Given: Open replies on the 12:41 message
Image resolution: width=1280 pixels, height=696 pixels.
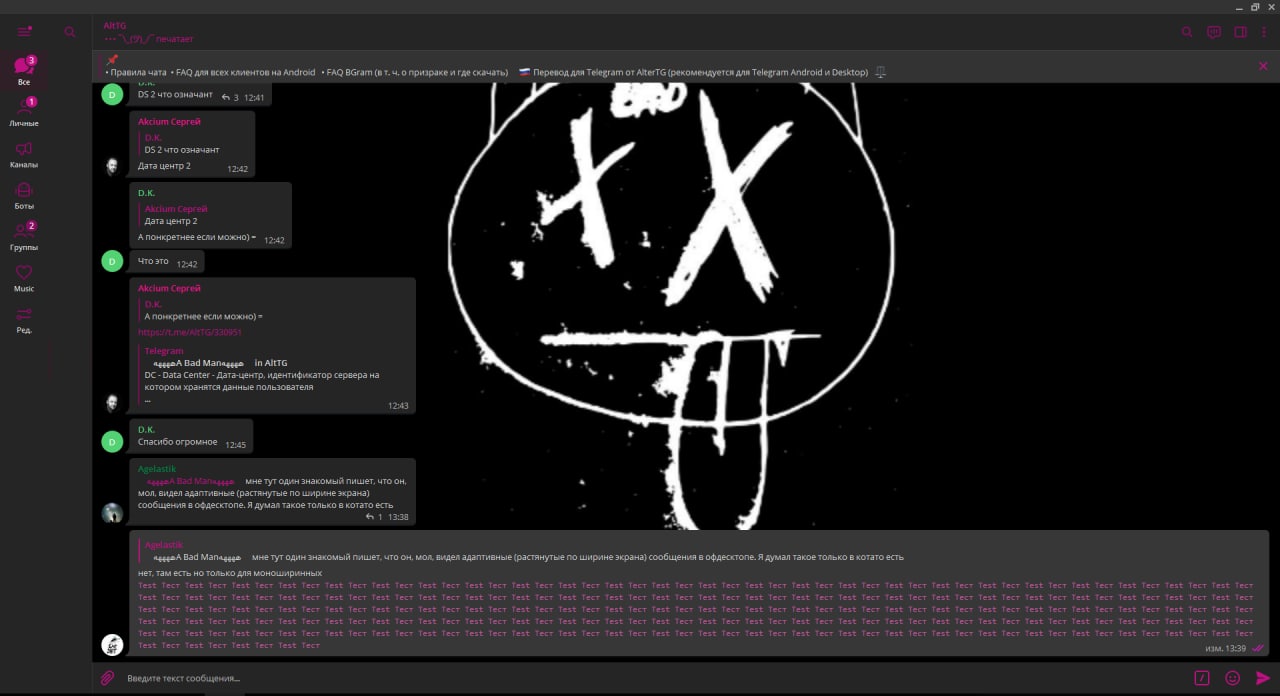Looking at the screenshot, I should (x=230, y=98).
